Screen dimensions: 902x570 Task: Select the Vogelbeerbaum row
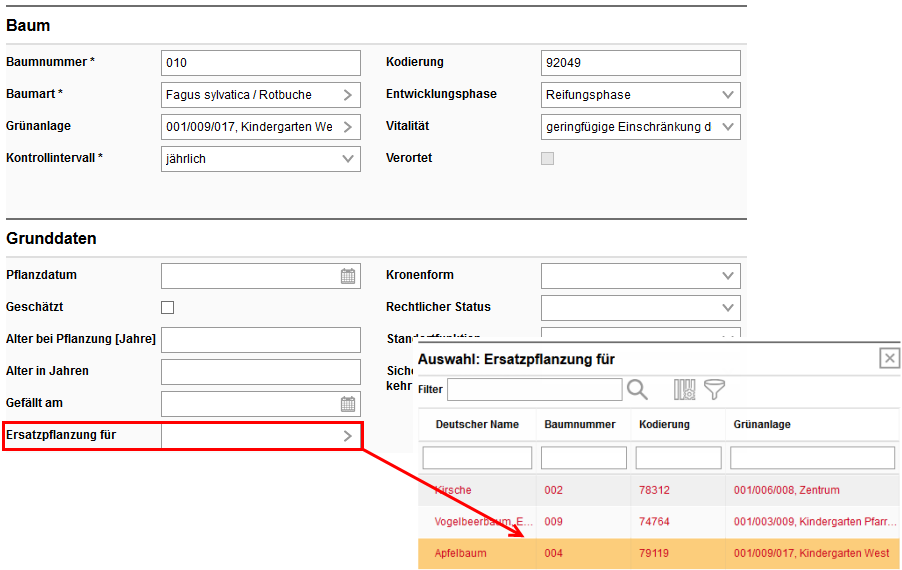click(x=659, y=522)
